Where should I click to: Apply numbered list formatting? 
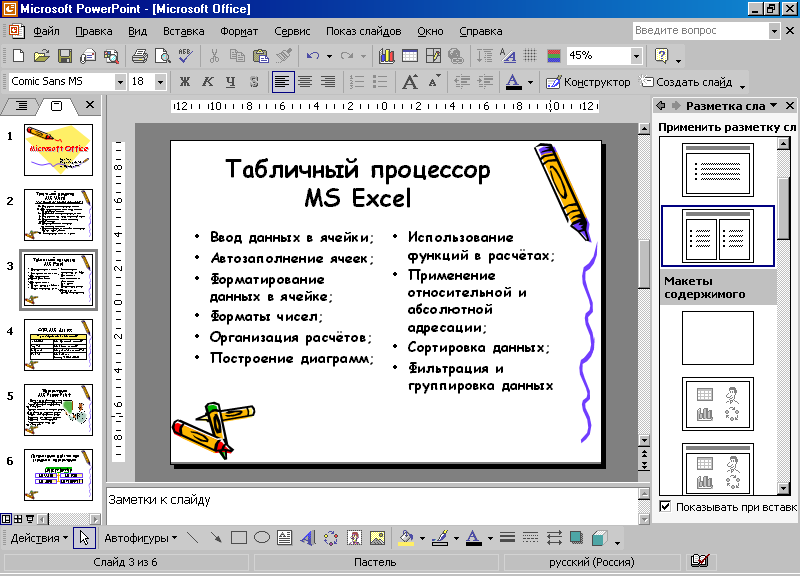[357, 82]
